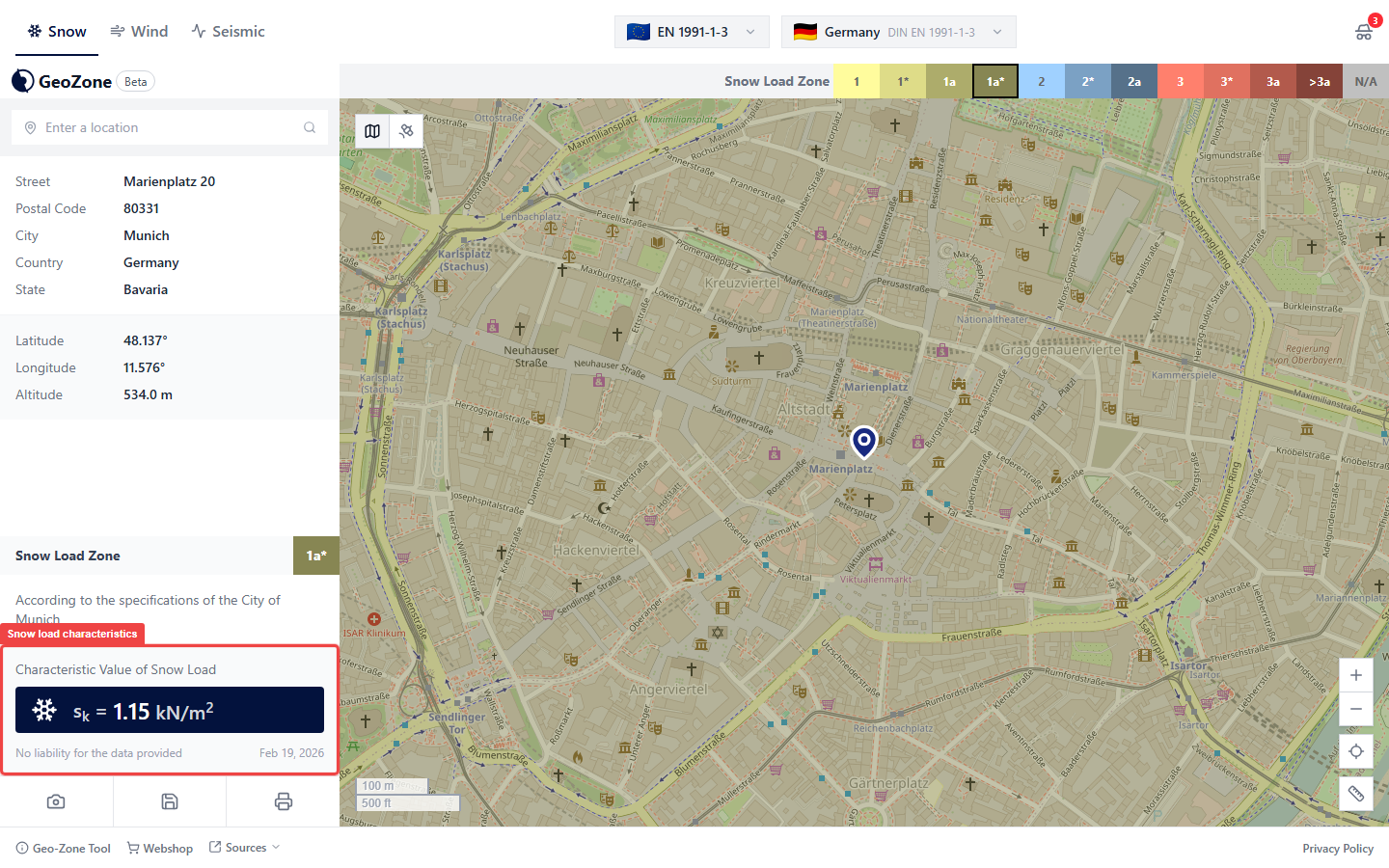Open the EN 1991-1-3 standard dropdown
1389x868 pixels.
click(692, 32)
